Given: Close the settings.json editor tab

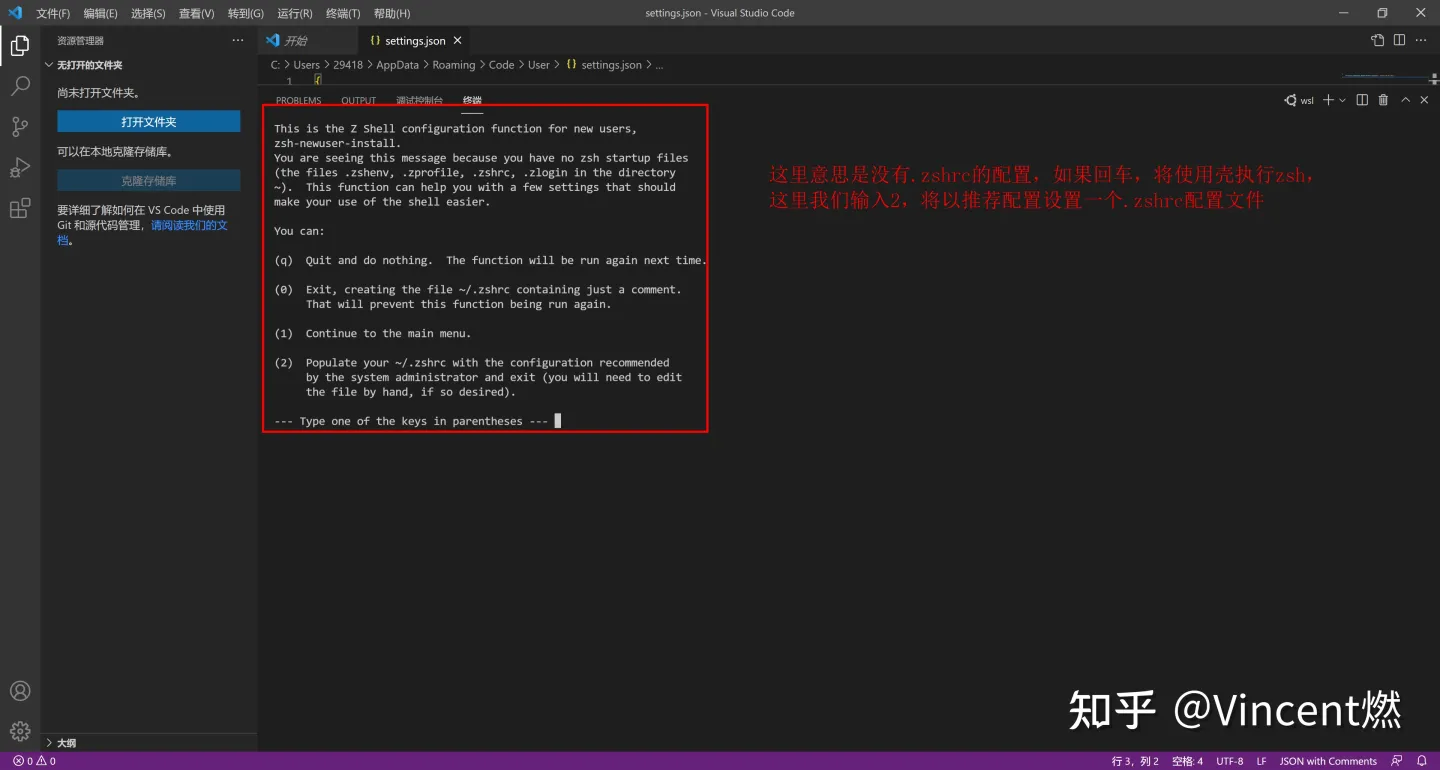Looking at the screenshot, I should click(458, 41).
